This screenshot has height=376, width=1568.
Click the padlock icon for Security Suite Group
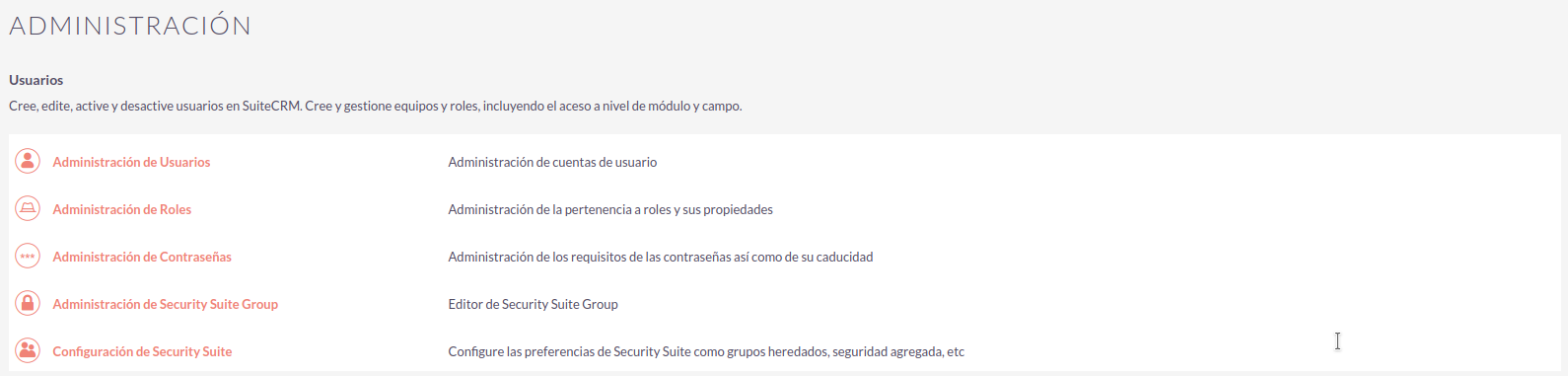[x=28, y=303]
